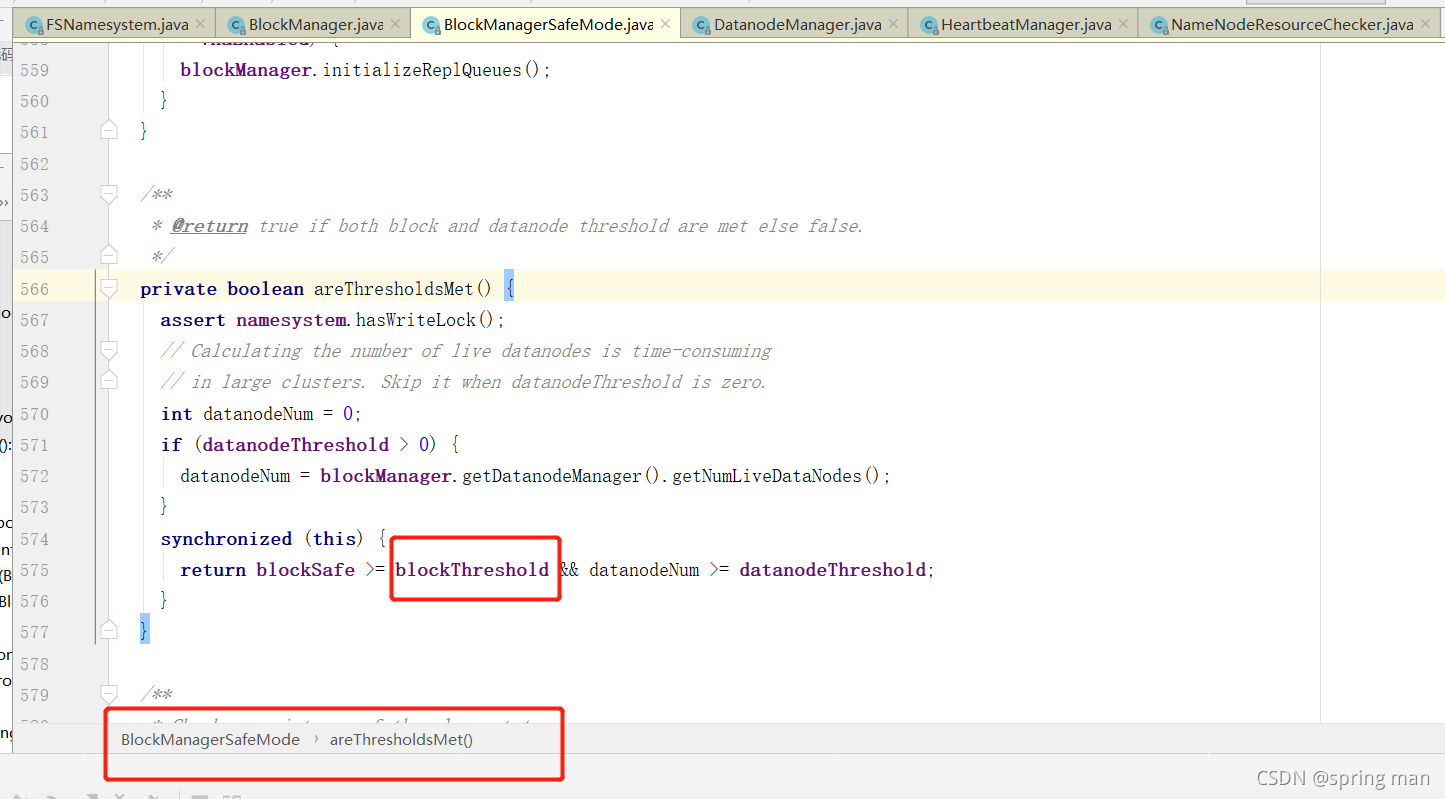Close the FSNamesystem.java tab
The image size is (1445, 799).
(200, 24)
